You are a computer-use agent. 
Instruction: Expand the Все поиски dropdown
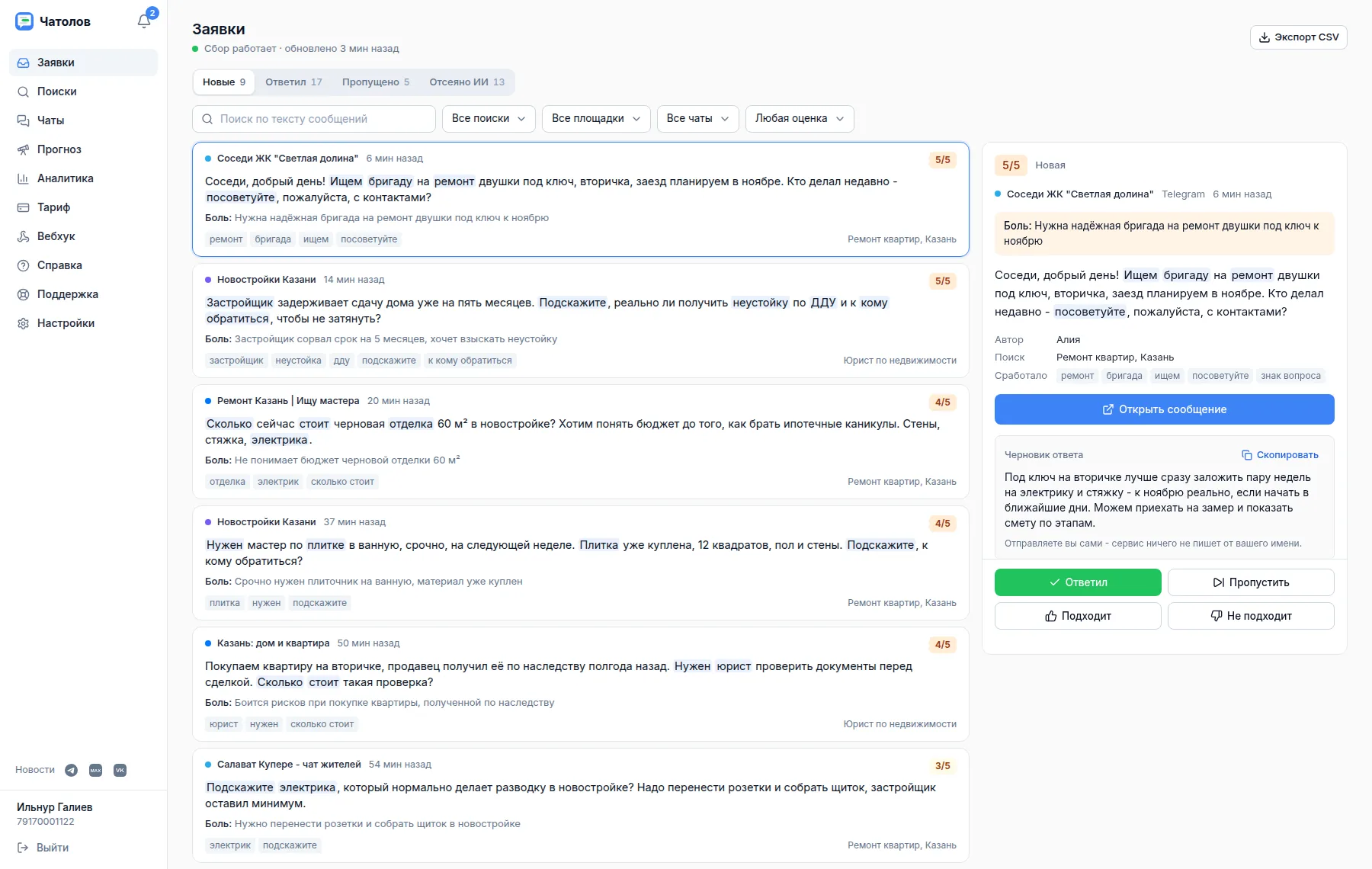(x=489, y=119)
